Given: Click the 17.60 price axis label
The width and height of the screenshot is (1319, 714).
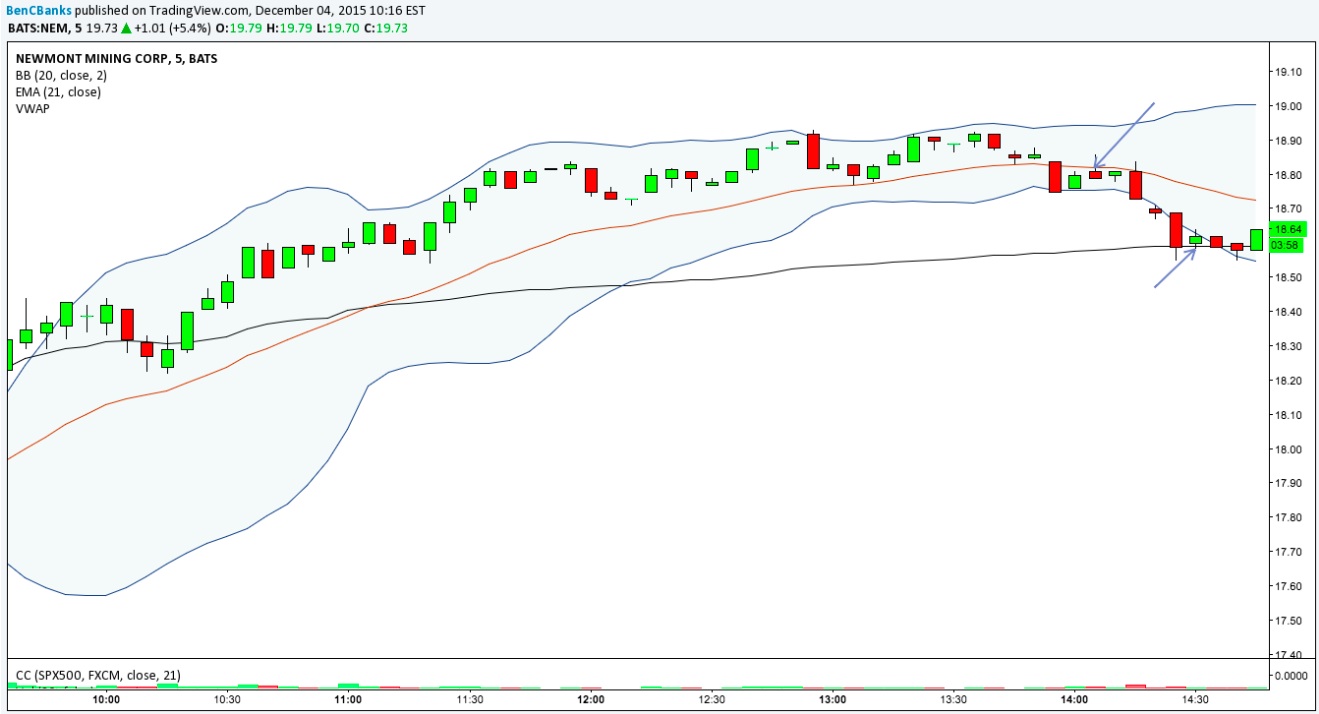Looking at the screenshot, I should (x=1289, y=586).
